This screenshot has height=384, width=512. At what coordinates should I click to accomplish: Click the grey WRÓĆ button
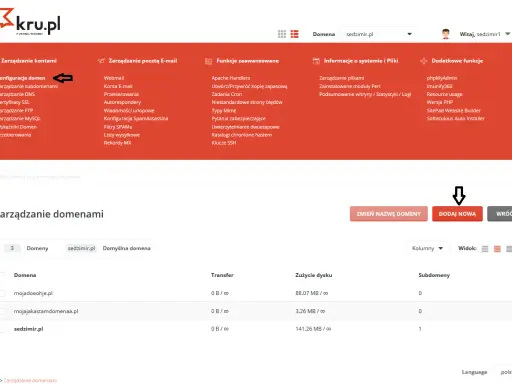coord(500,214)
